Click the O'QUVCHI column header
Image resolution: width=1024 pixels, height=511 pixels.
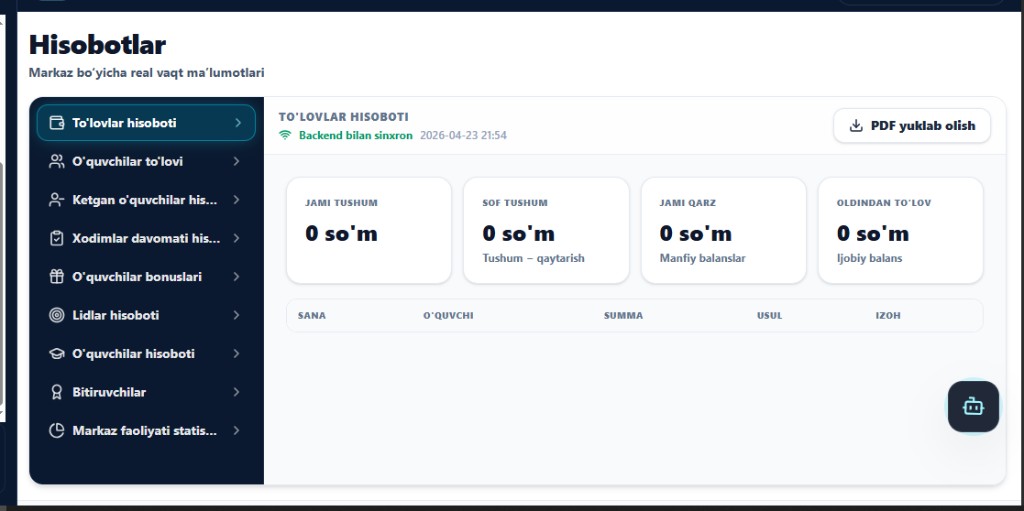(448, 316)
